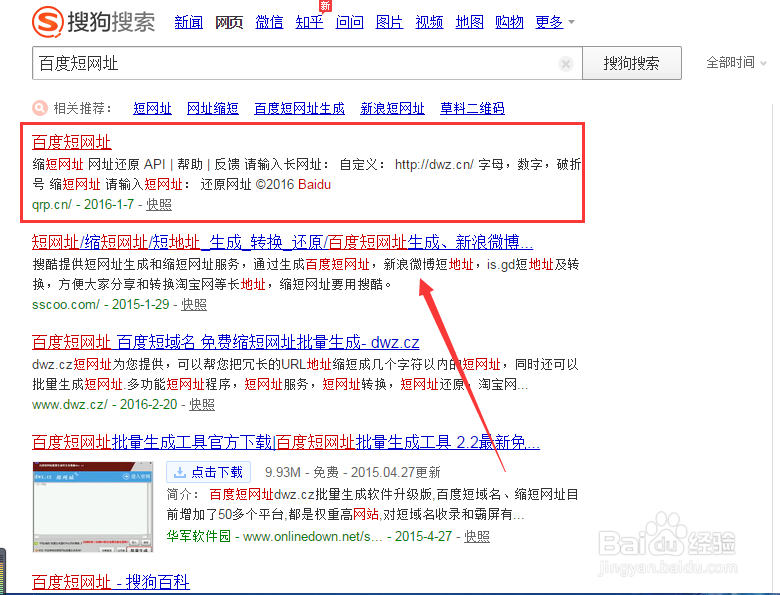Open 快照 for the sscoo.com result
This screenshot has height=595, width=780.
pos(194,304)
